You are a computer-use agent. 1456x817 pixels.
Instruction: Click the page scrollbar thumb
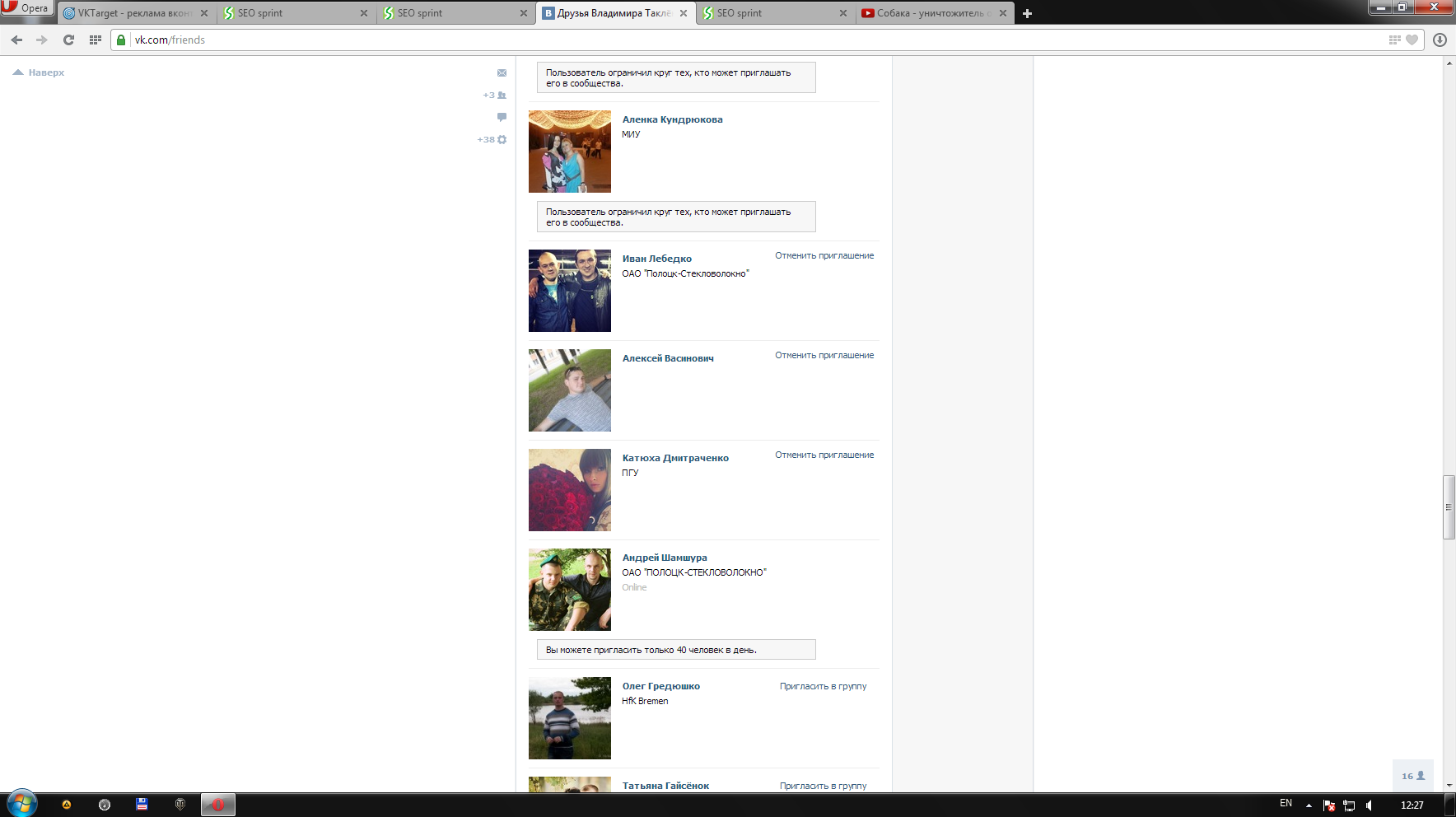tap(1449, 507)
